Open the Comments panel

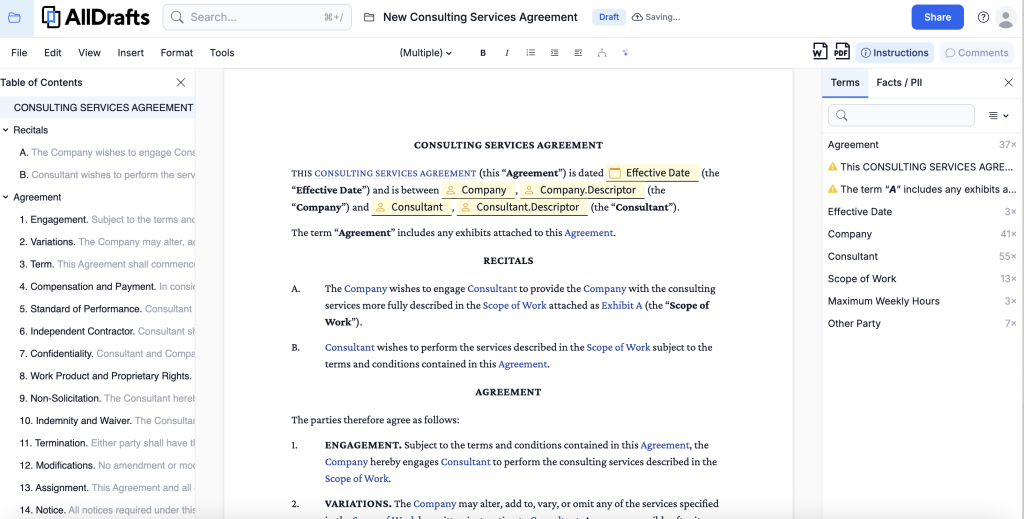coord(976,53)
